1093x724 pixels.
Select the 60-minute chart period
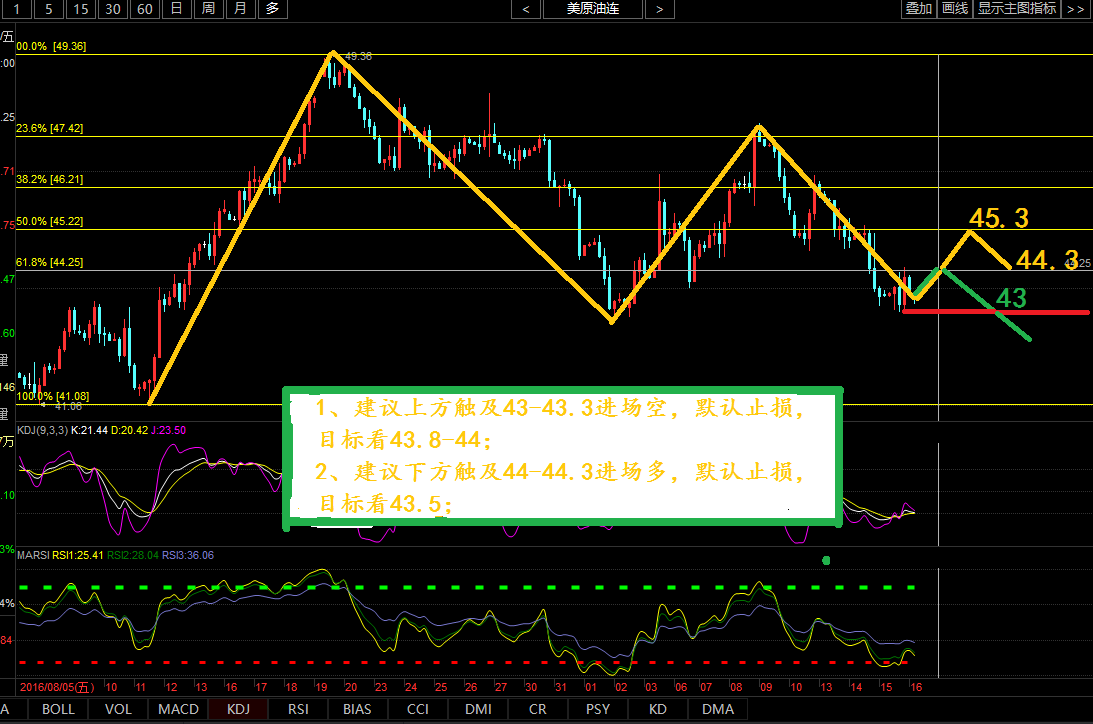coord(145,9)
